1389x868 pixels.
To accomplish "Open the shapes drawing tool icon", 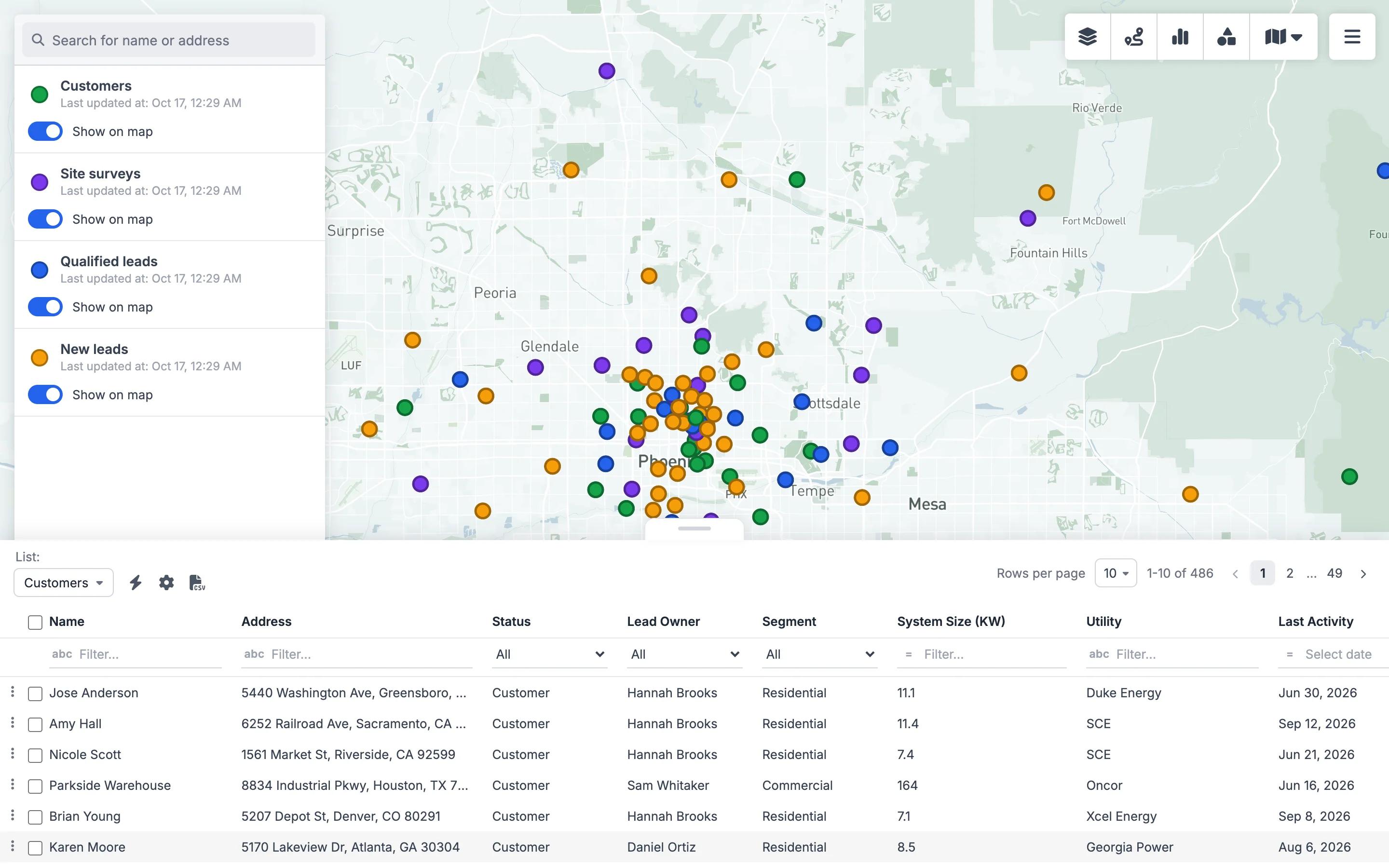I will (1226, 37).
